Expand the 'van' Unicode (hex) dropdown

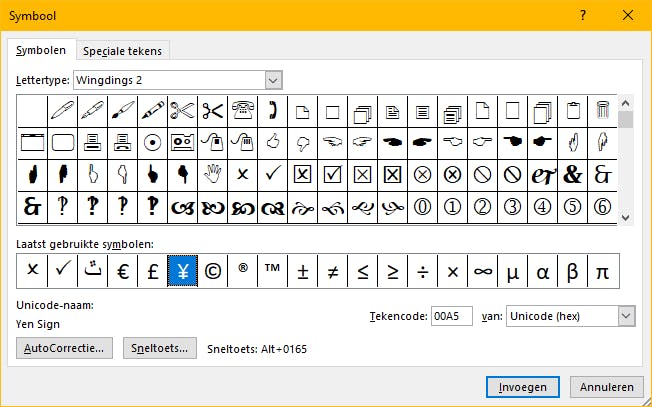coord(626,316)
